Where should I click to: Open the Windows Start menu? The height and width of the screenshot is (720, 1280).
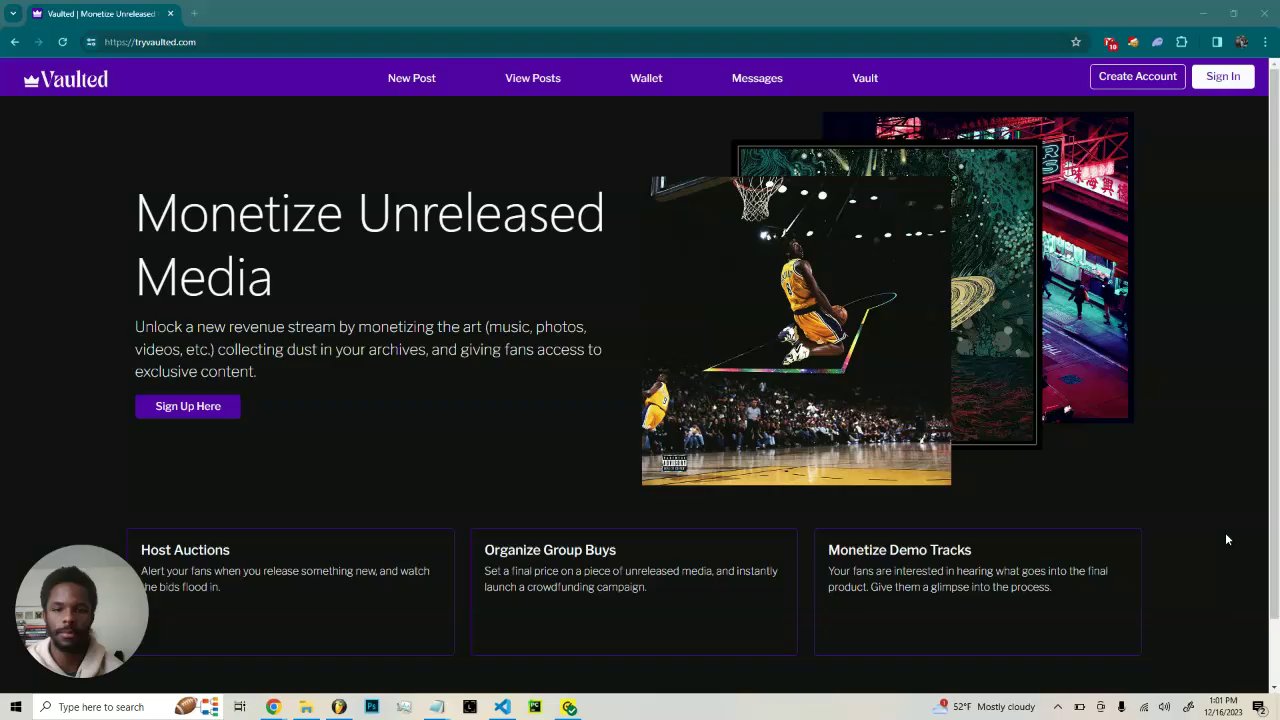[15, 707]
